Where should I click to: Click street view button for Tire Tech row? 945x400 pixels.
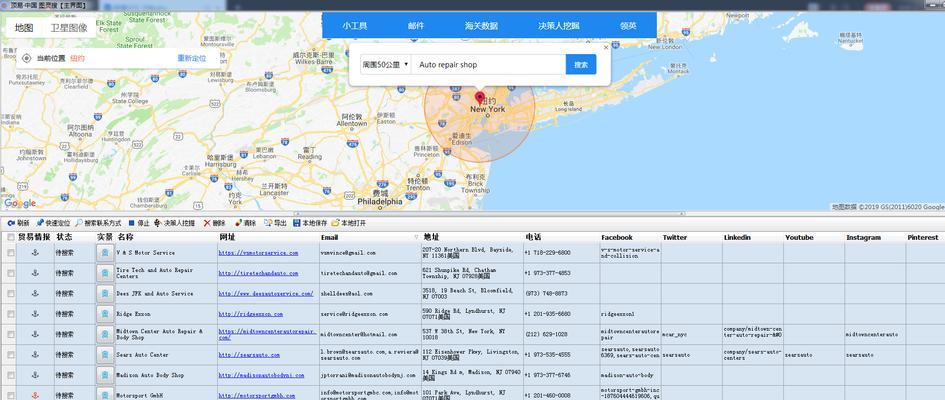coord(105,273)
